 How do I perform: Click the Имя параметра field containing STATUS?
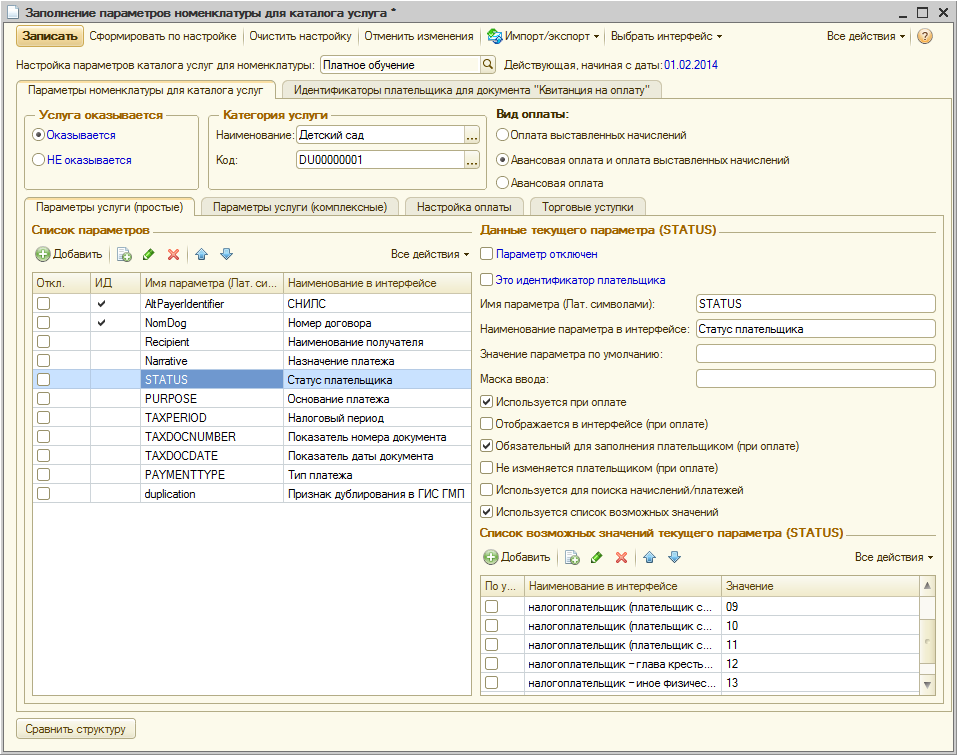815,304
